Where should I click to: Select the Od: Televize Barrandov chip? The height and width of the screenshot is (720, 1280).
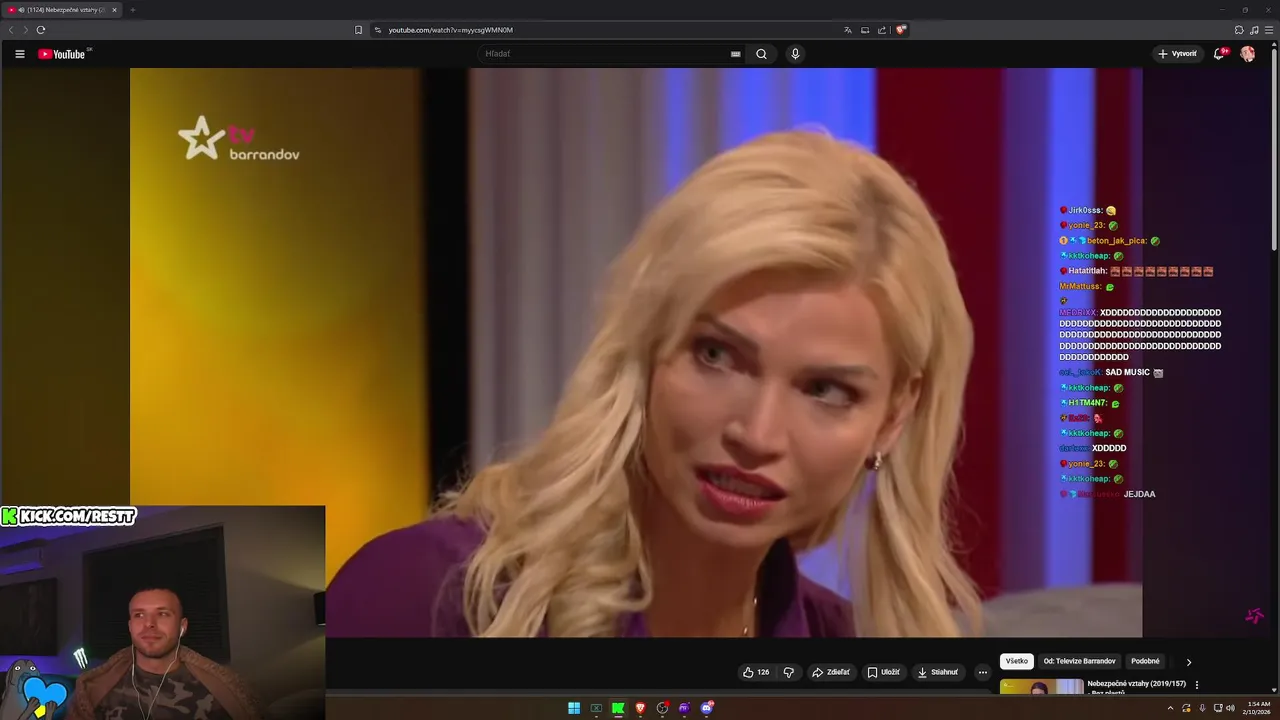1079,661
